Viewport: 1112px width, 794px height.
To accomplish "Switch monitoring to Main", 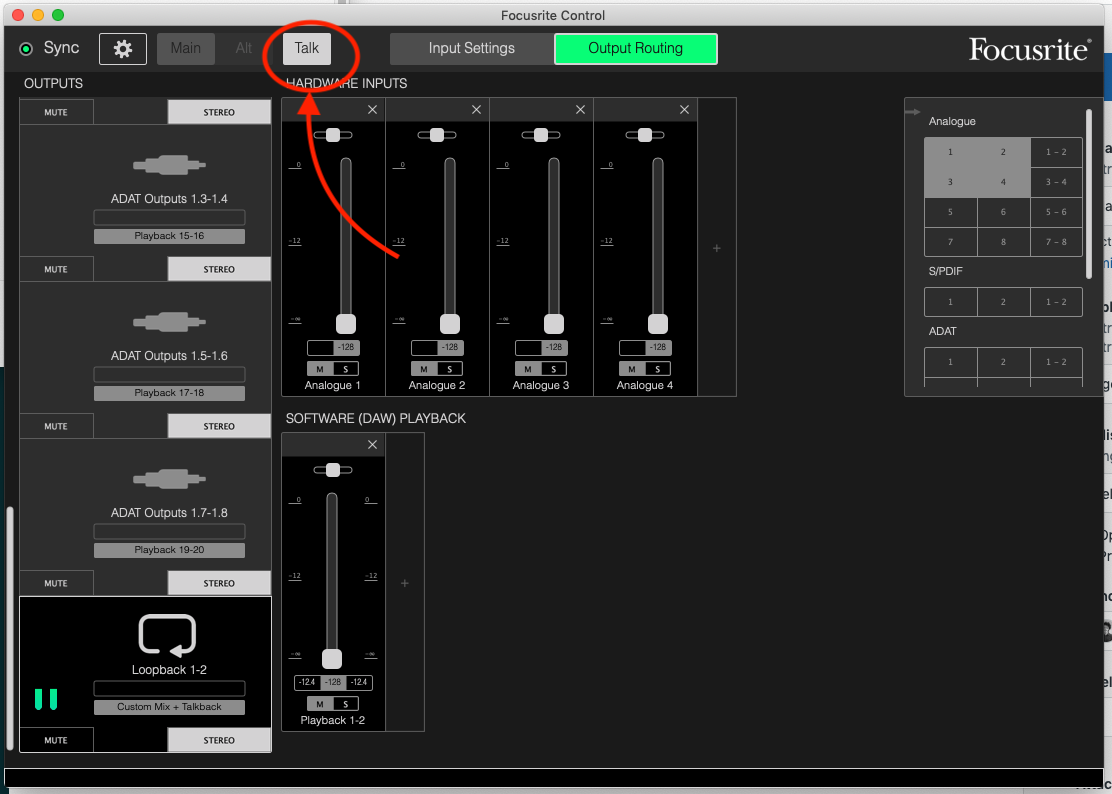I will (x=186, y=49).
